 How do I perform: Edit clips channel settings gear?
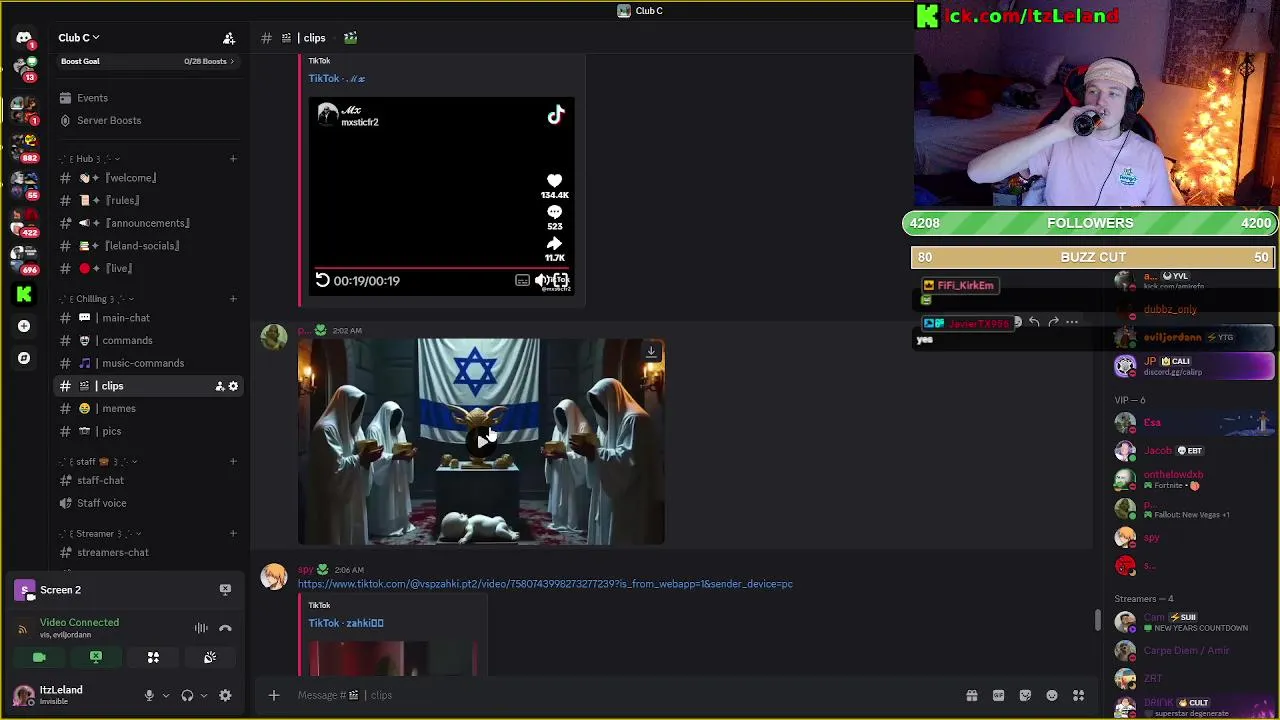click(233, 386)
